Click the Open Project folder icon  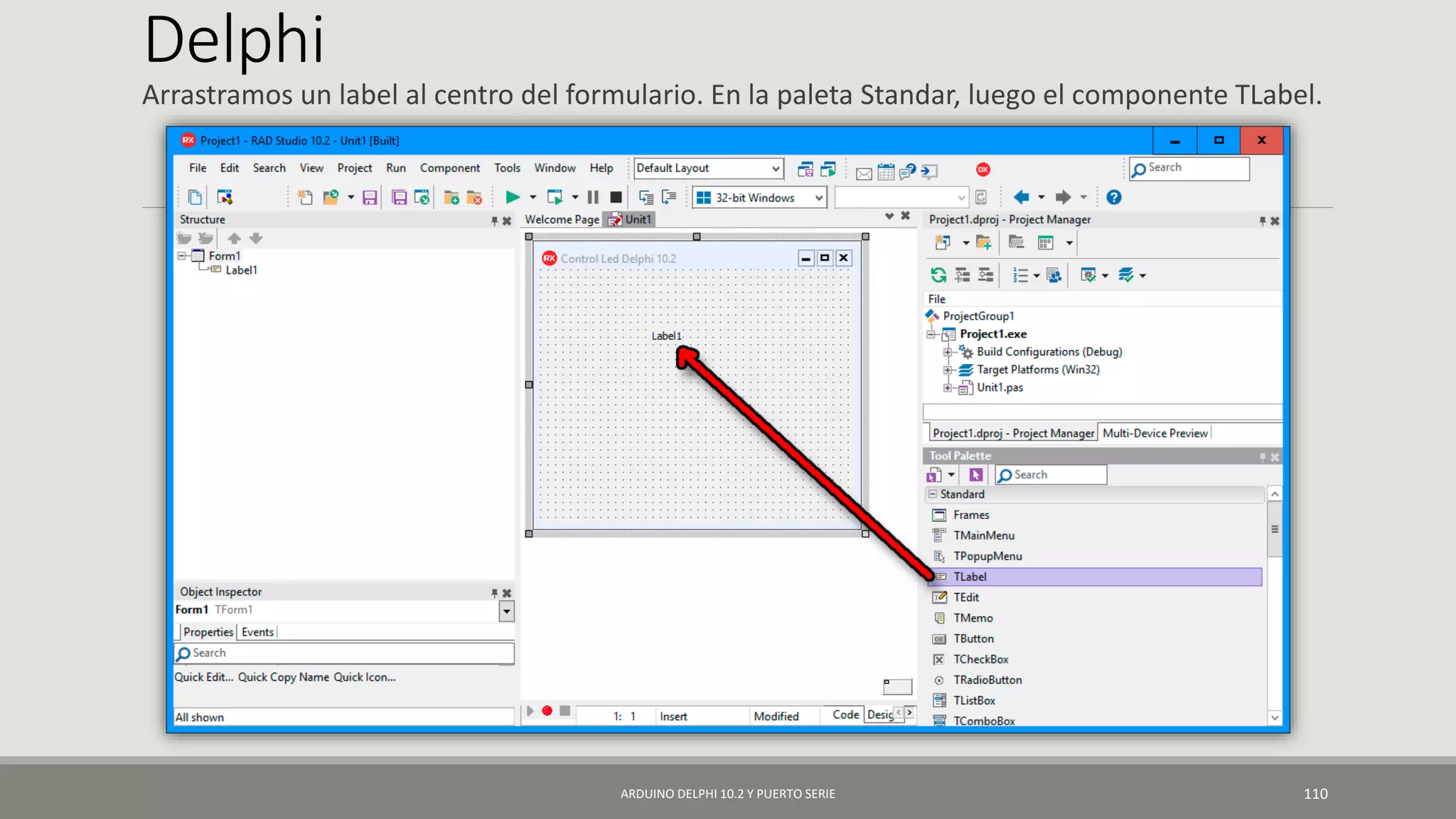click(x=331, y=197)
